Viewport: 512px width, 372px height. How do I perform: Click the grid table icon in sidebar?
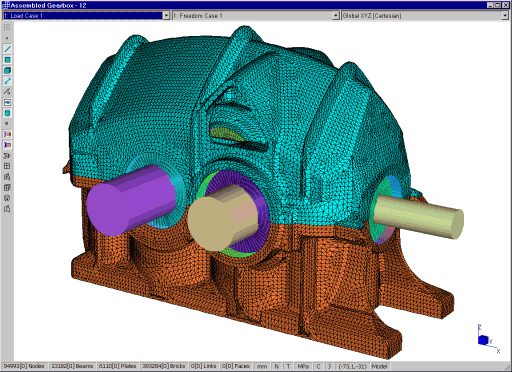coord(7,166)
